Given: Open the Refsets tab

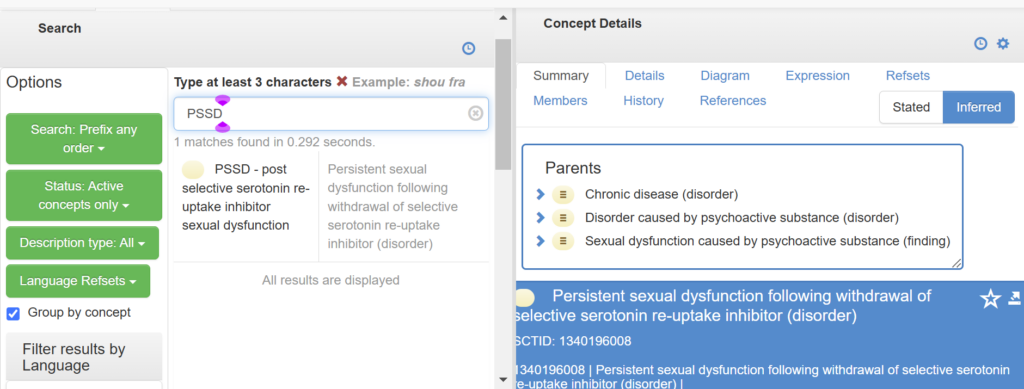Looking at the screenshot, I should 908,76.
